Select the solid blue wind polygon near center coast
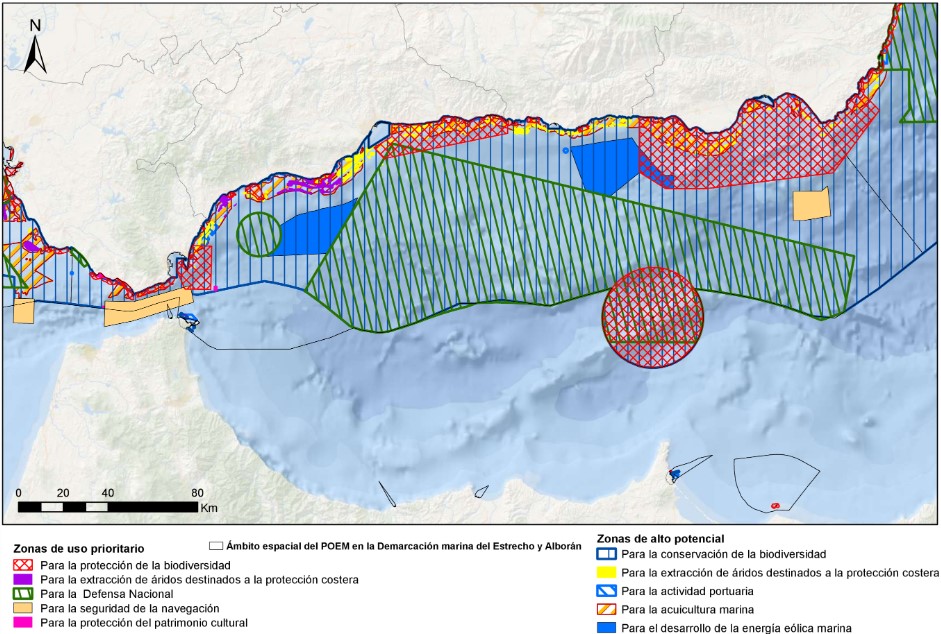This screenshot has width=941, height=634. tap(605, 165)
